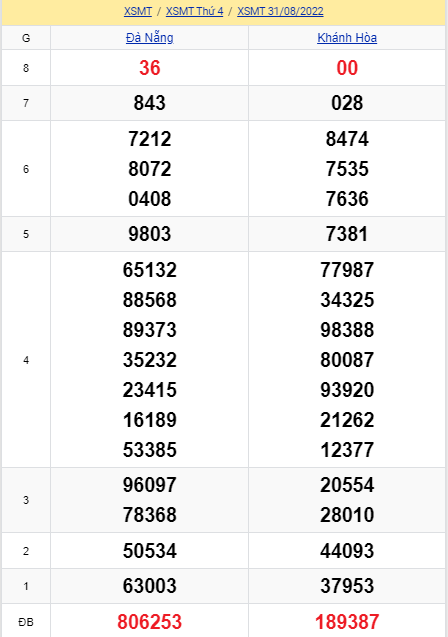Screen dimensions: 448x637
Task: Click Đà Nẵng fifth prize 9803
Action: 149,234
